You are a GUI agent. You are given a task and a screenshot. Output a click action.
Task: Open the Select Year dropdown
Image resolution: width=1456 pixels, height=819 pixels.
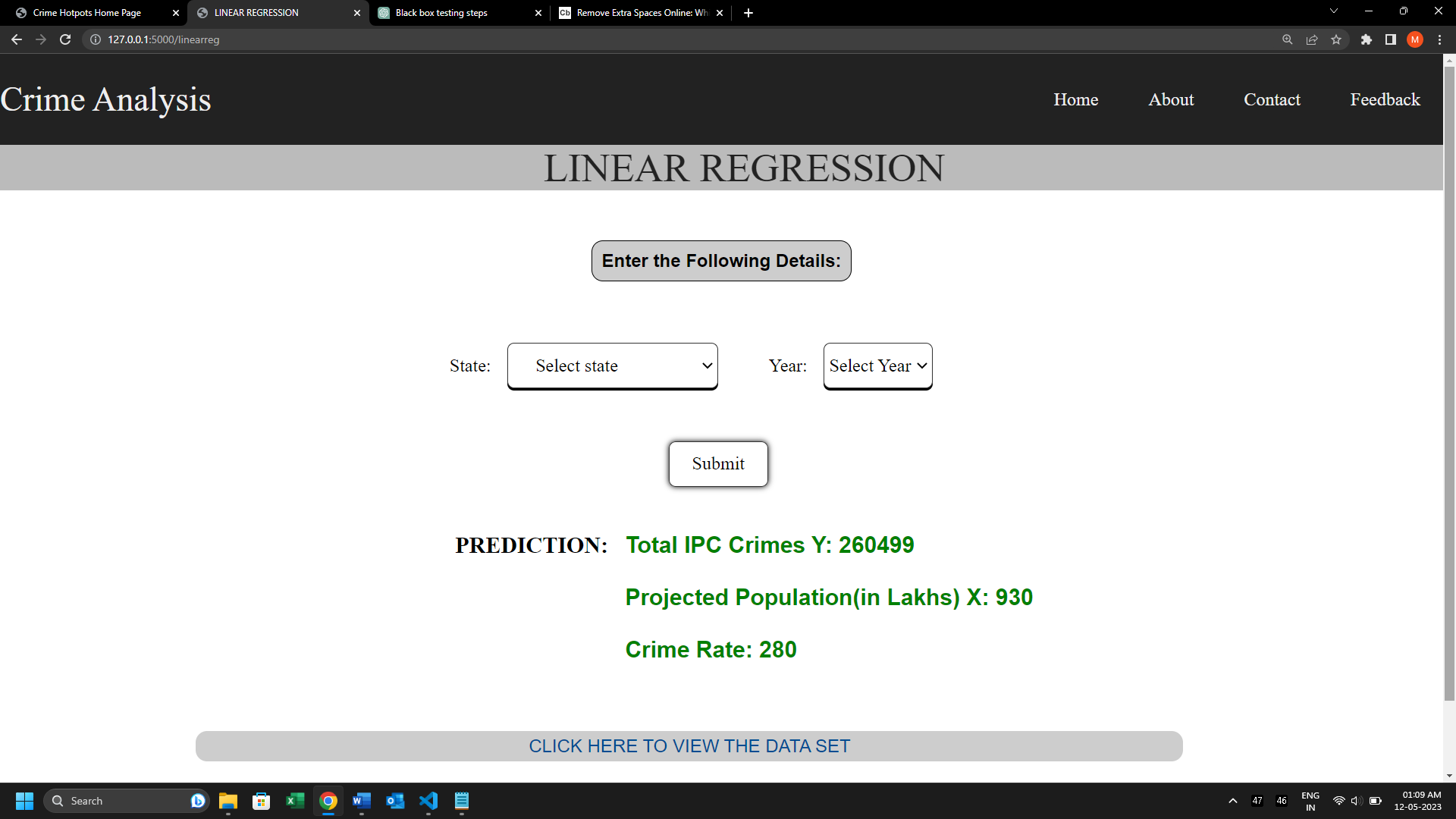point(877,366)
